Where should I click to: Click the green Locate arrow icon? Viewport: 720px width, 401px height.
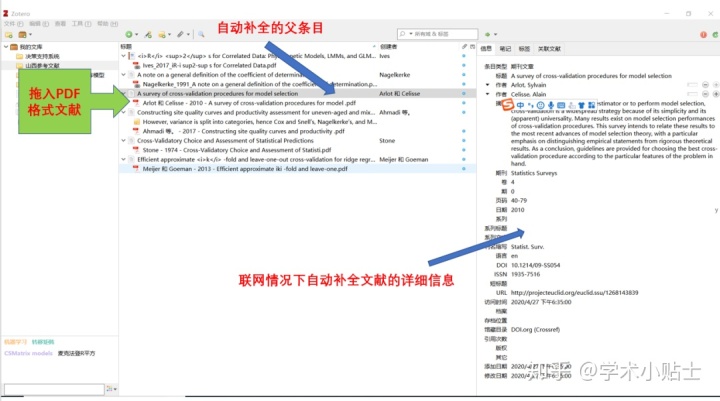point(488,34)
